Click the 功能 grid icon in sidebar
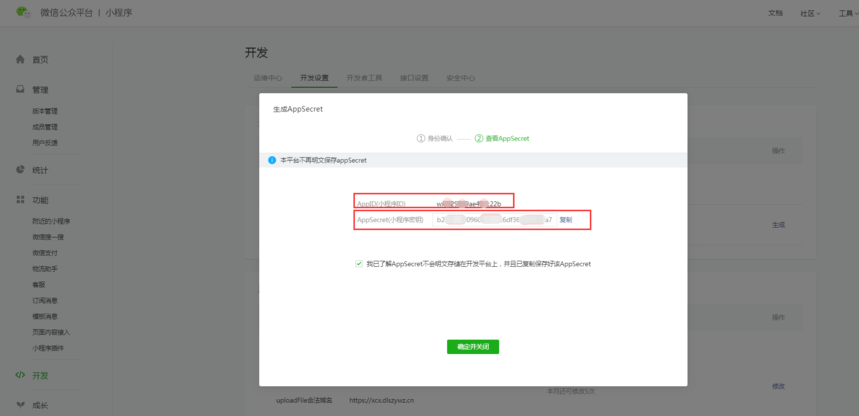859x416 pixels. pyautogui.click(x=20, y=200)
